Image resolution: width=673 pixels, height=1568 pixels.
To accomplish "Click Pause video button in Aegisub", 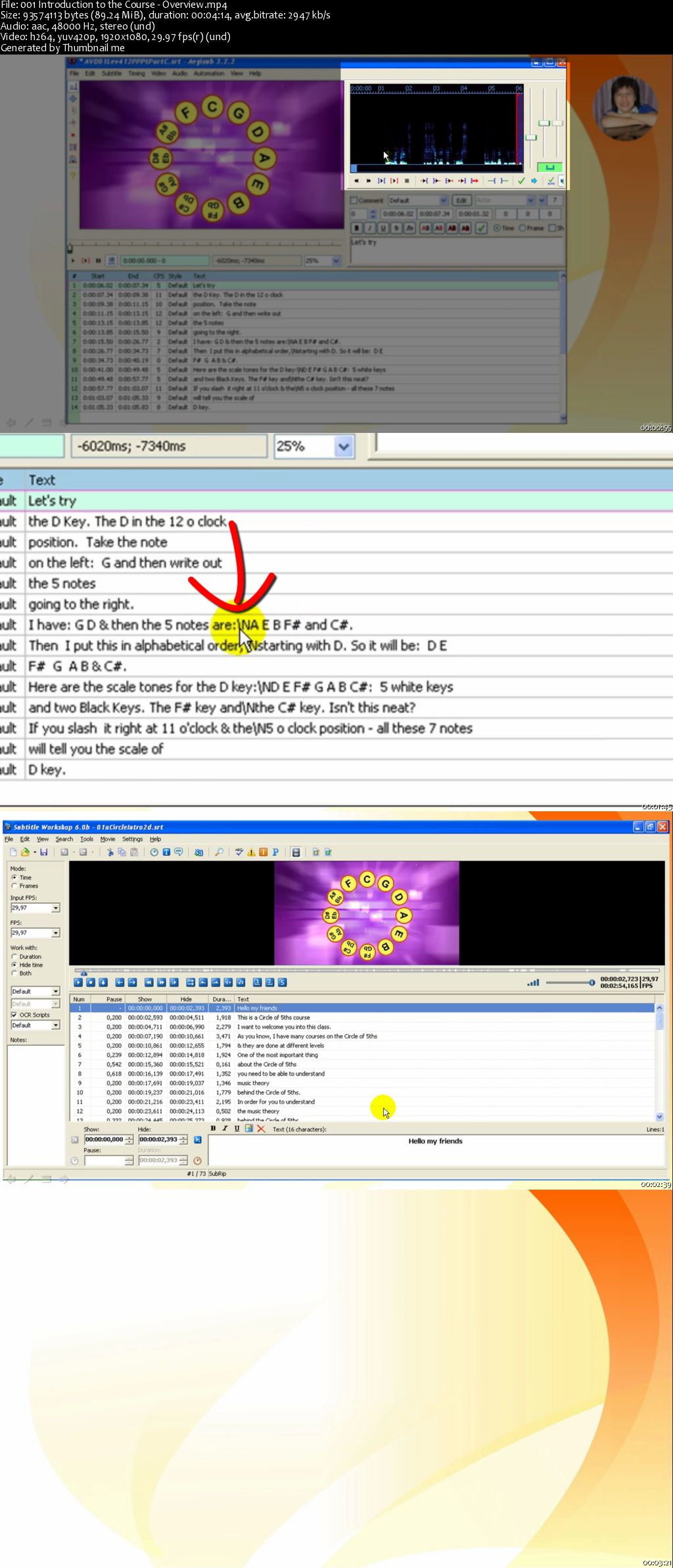I will [99, 261].
